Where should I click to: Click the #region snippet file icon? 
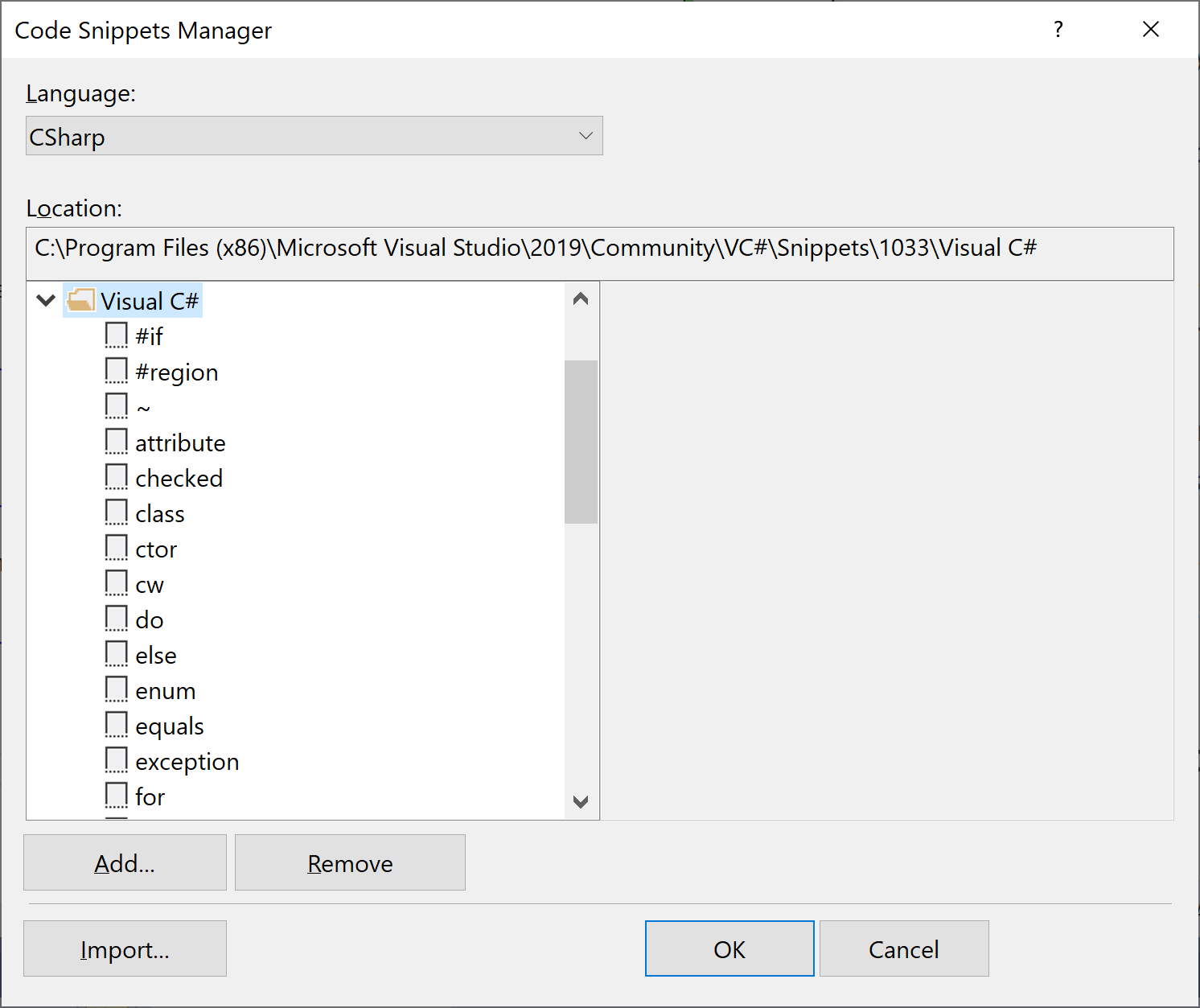tap(117, 371)
